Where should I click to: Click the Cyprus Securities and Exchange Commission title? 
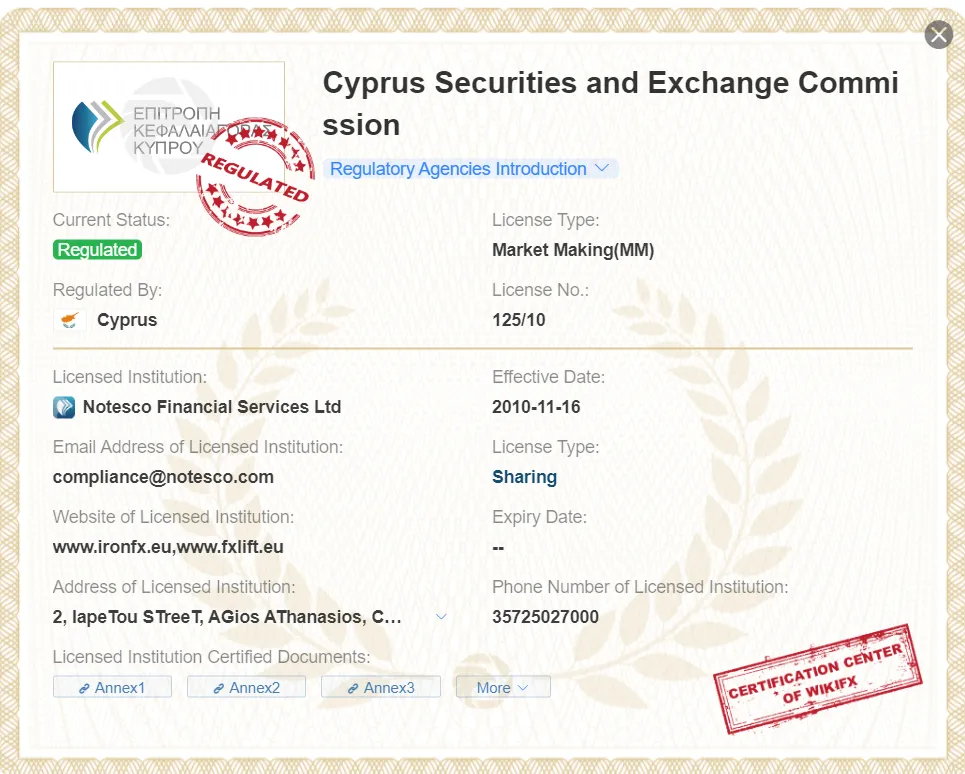click(x=611, y=103)
